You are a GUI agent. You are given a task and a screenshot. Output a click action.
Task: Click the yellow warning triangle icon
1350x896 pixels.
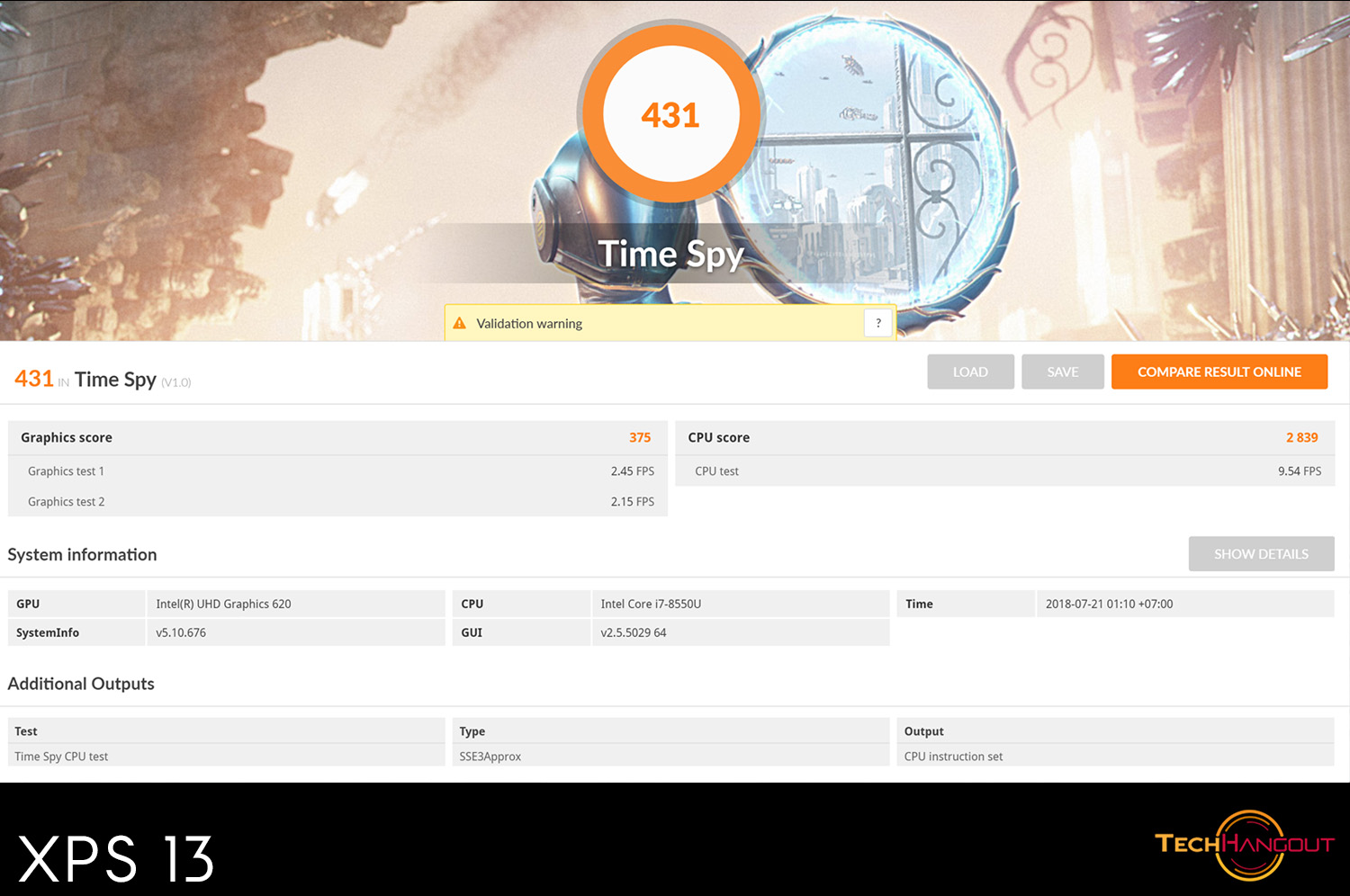click(460, 323)
